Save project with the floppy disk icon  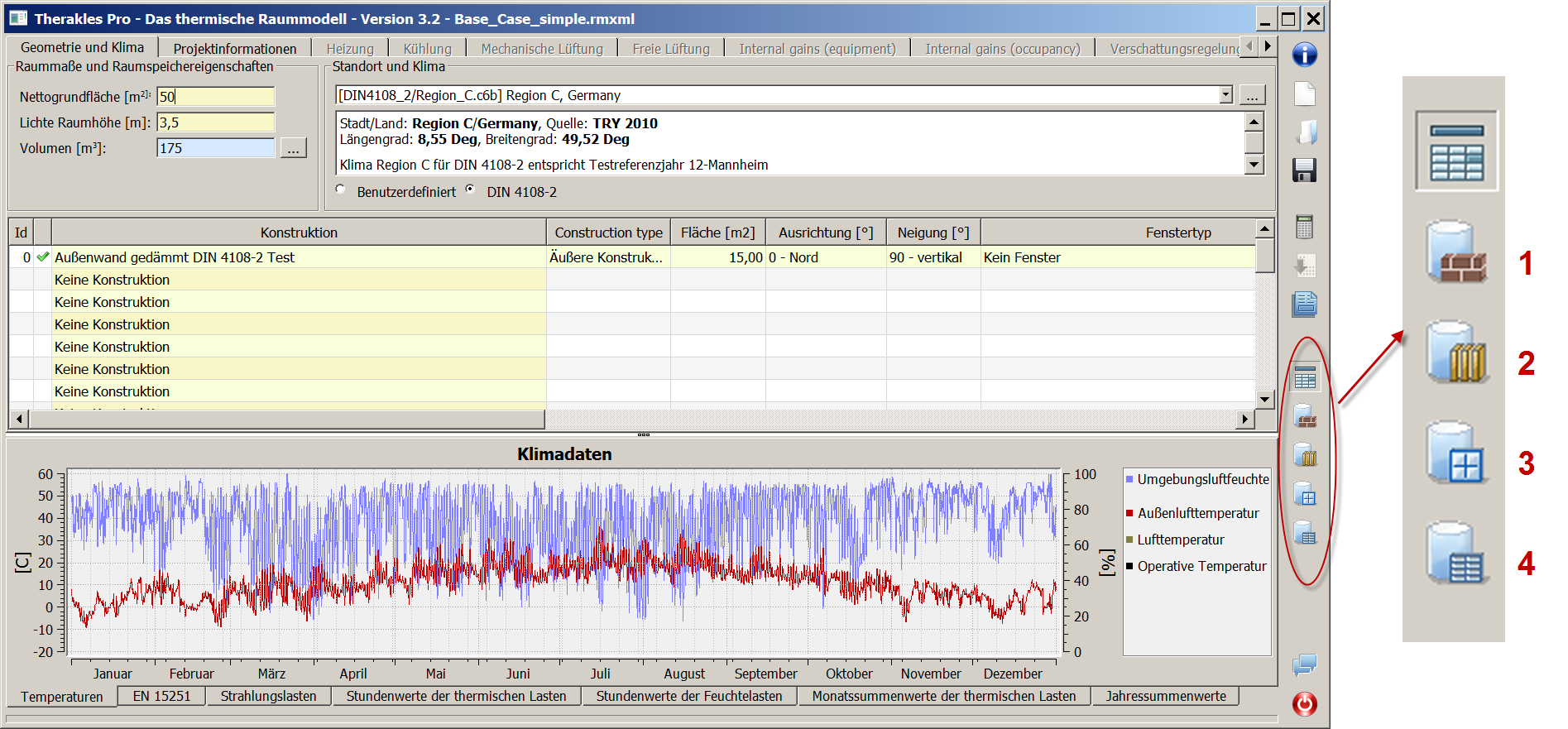pos(1305,170)
